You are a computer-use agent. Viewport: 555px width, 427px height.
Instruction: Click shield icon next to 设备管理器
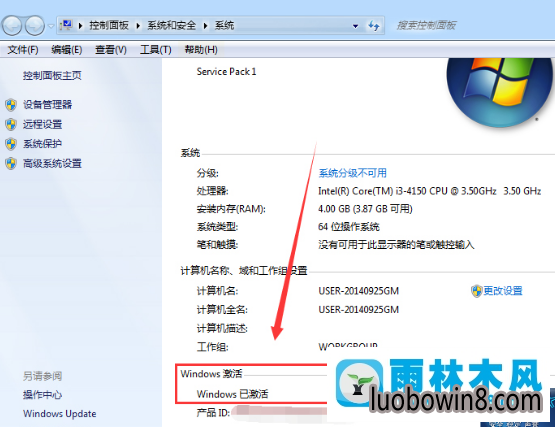pyautogui.click(x=11, y=105)
